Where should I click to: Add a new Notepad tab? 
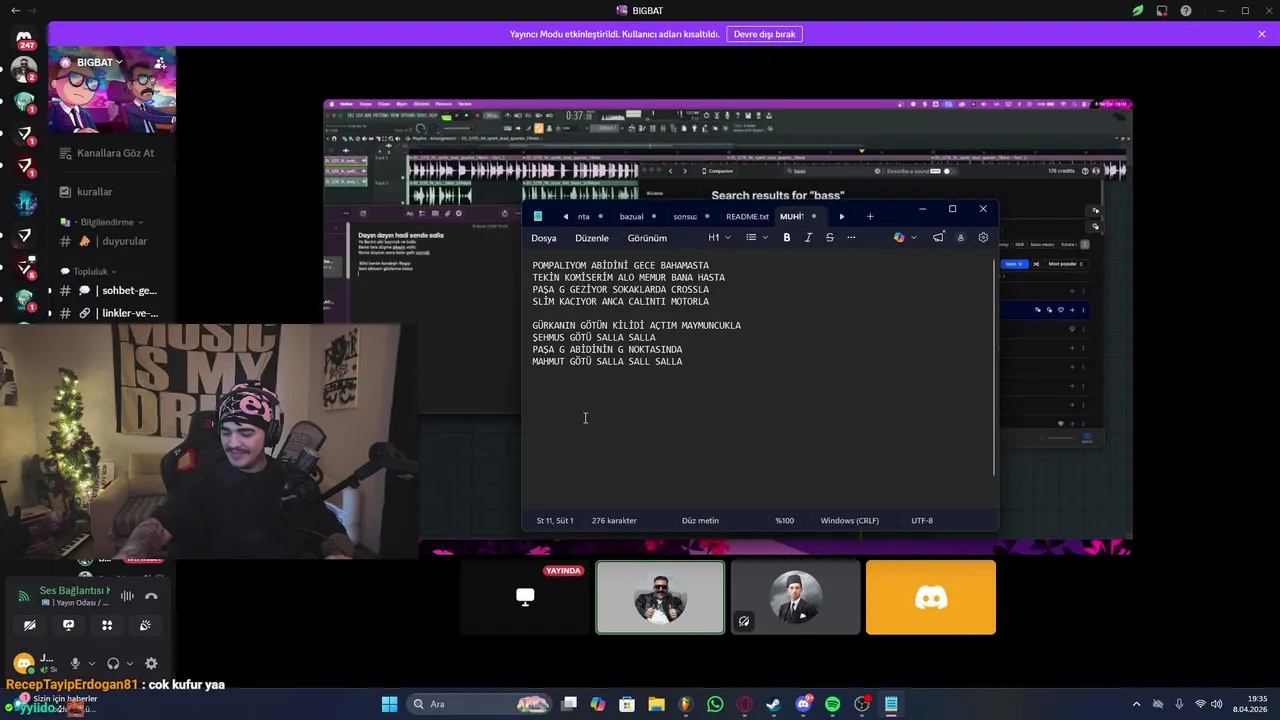(870, 216)
